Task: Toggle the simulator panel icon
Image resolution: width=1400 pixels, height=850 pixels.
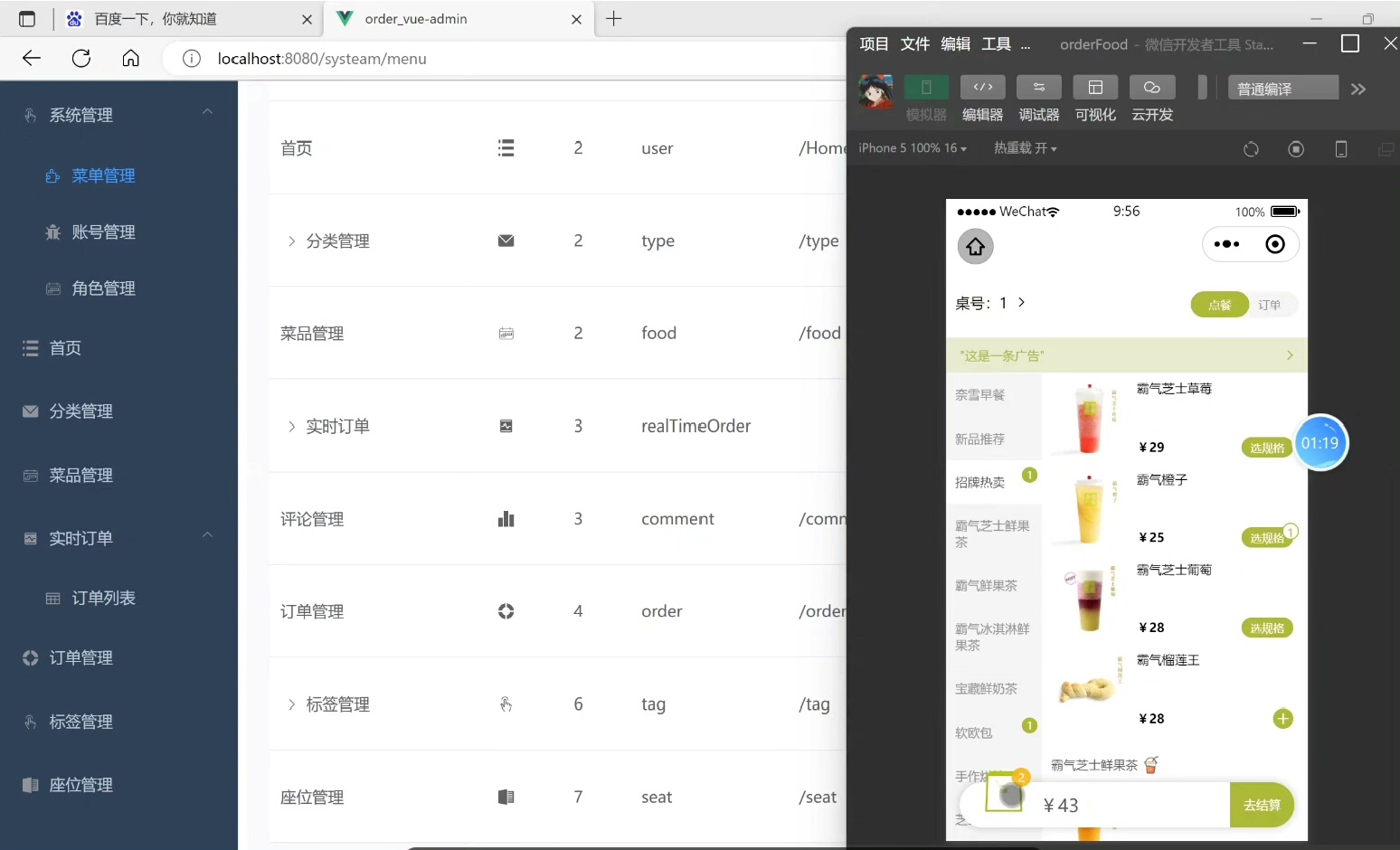Action: point(926,88)
